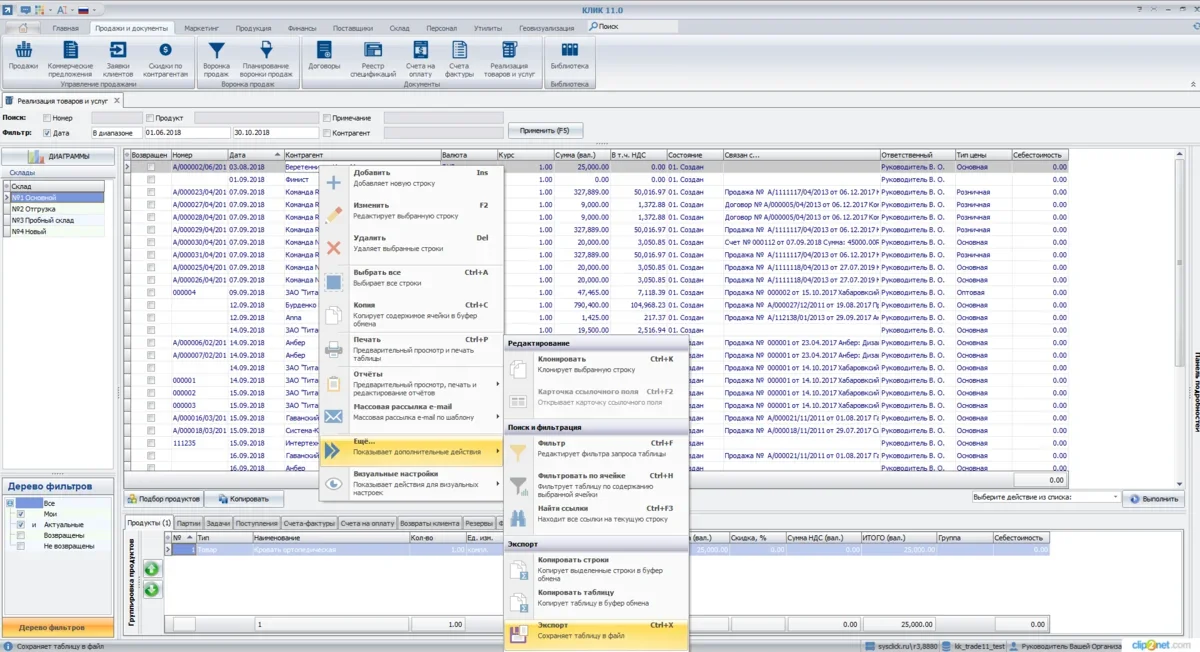Open the 'В диапазоне' date mode dropdown
This screenshot has height=652, width=1200.
(x=115, y=132)
